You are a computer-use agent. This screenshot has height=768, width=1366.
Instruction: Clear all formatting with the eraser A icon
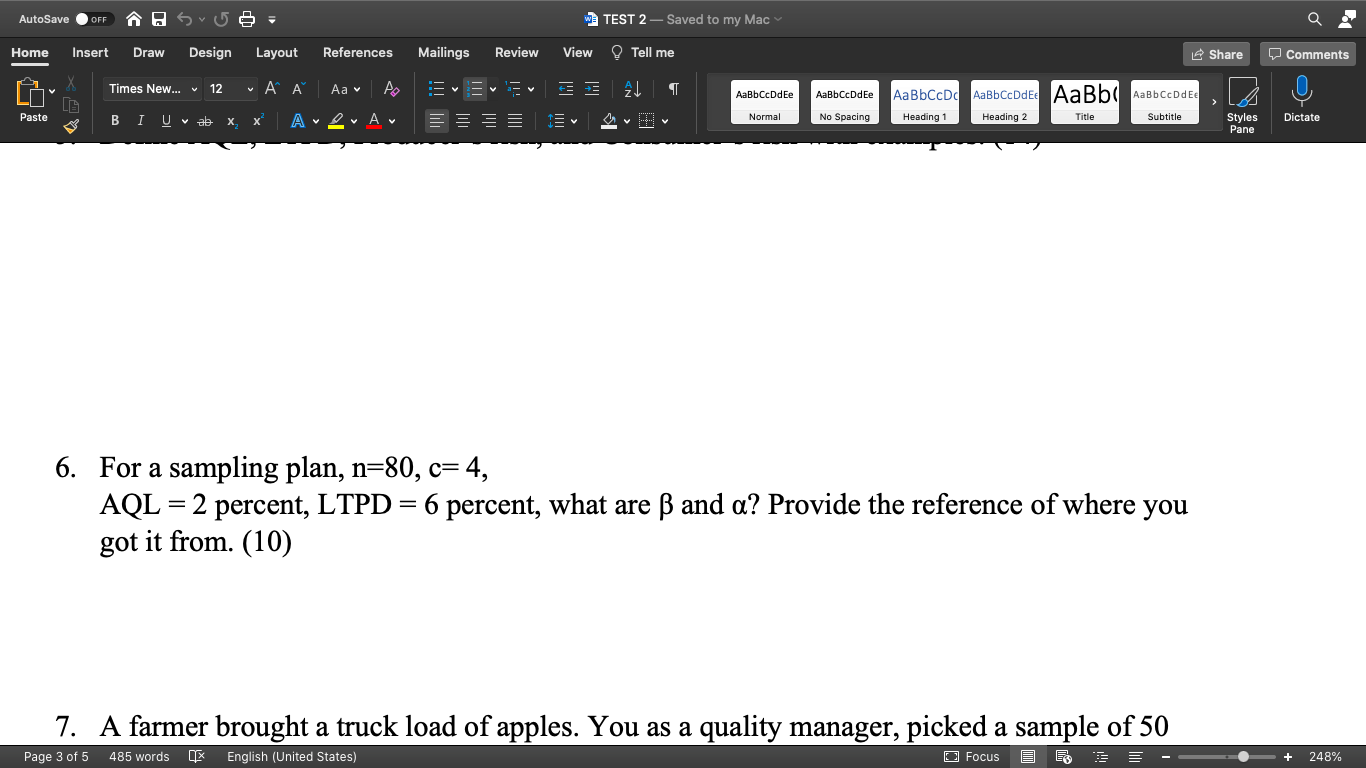(x=392, y=89)
